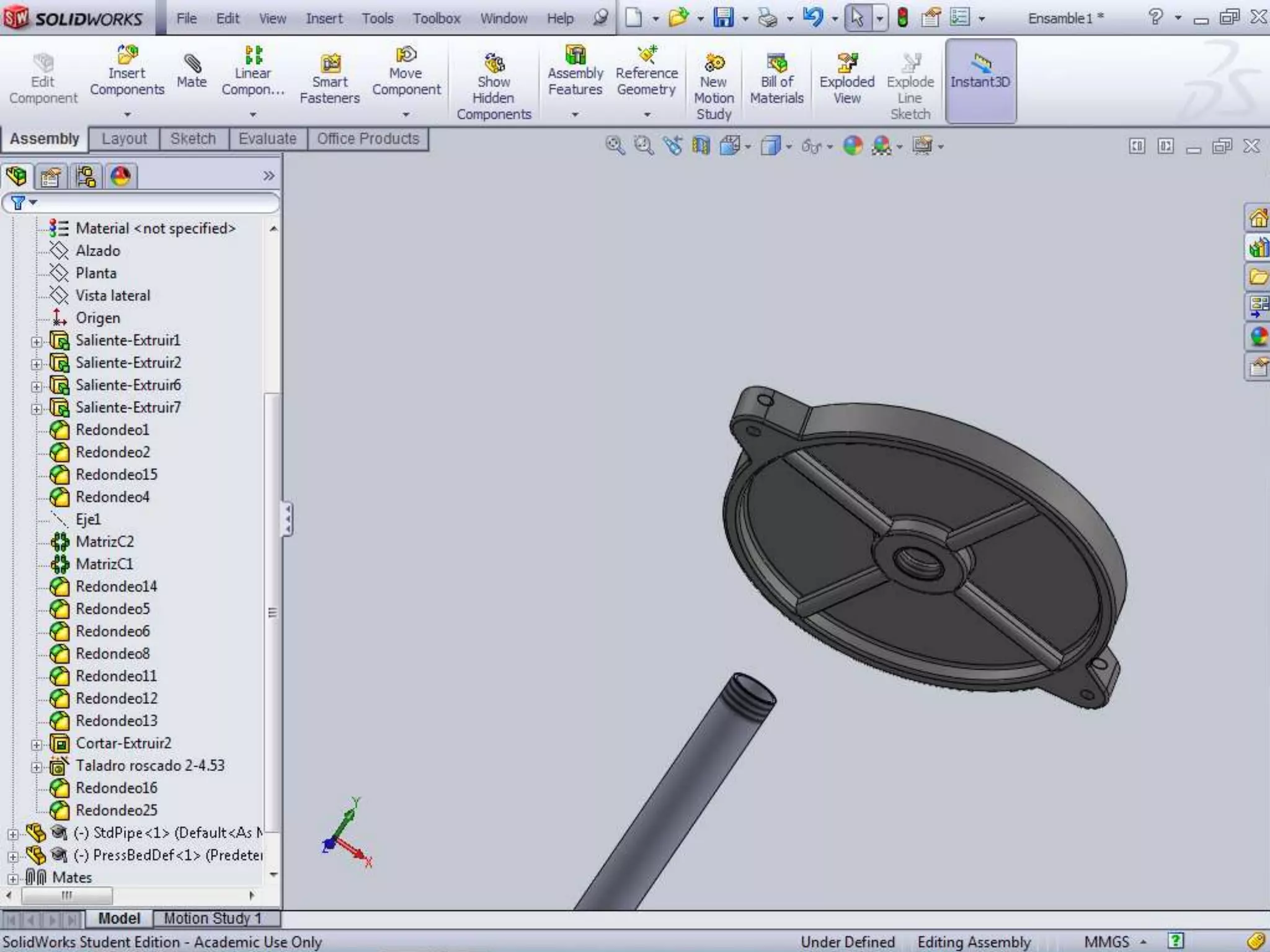The image size is (1270, 952).
Task: Toggle the traffic light rebuild icon
Action: [x=903, y=18]
